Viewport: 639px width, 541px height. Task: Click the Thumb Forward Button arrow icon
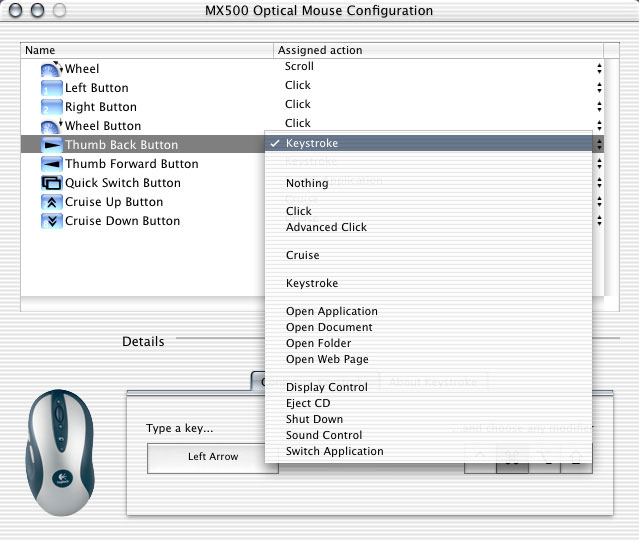tap(51, 164)
